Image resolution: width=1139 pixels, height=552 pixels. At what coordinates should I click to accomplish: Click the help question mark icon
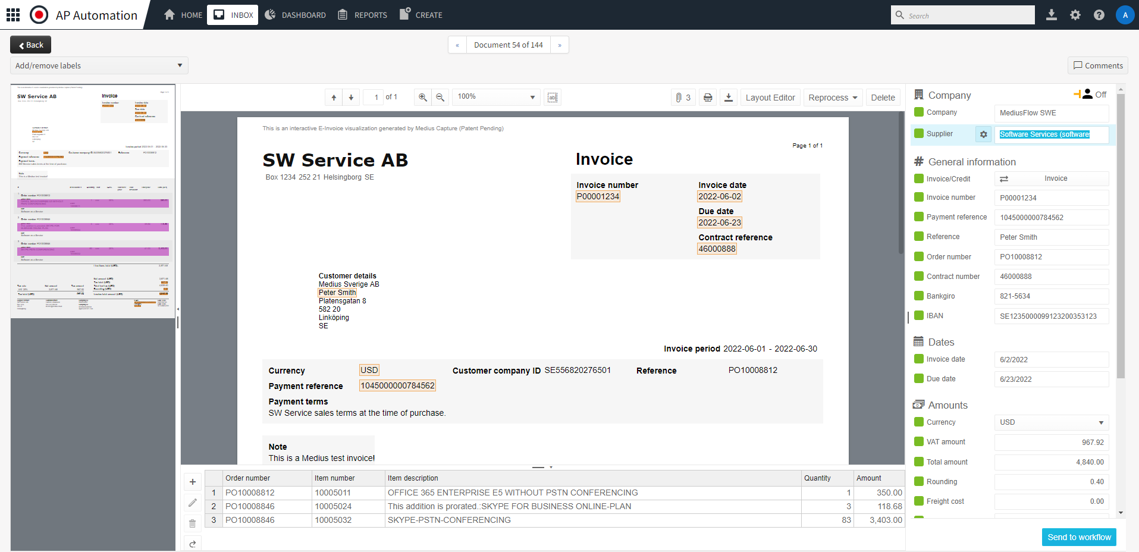click(1099, 15)
